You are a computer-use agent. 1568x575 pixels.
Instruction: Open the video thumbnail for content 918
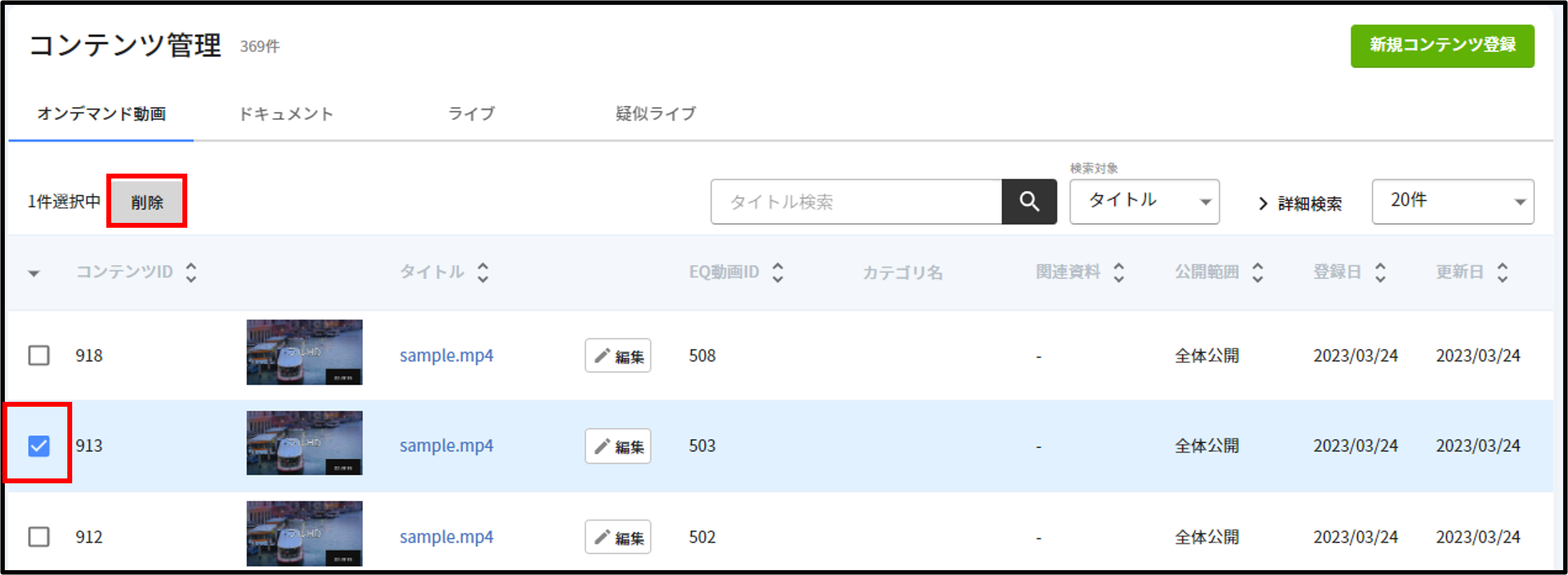304,352
